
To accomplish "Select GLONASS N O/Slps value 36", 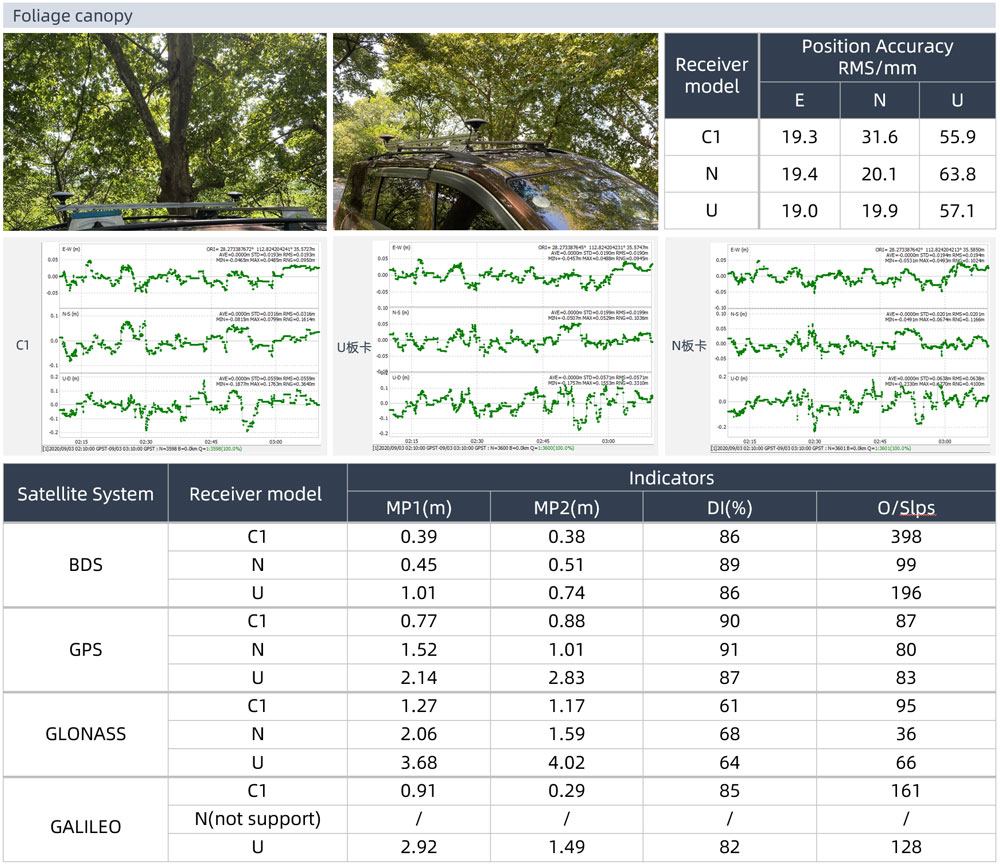I will click(906, 734).
